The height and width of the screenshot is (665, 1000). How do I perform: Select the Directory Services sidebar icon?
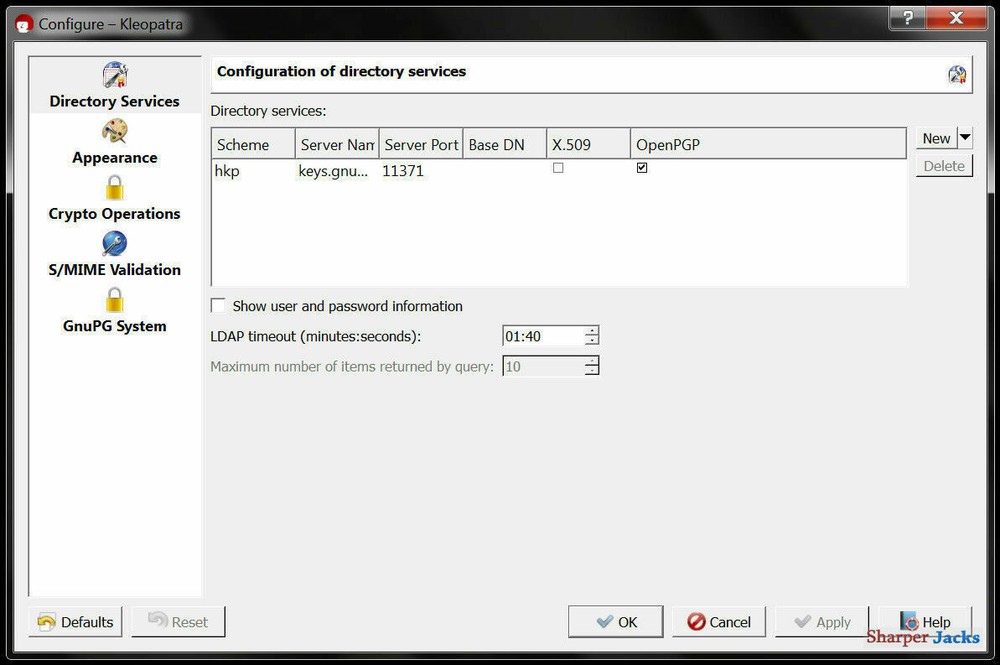click(x=113, y=74)
